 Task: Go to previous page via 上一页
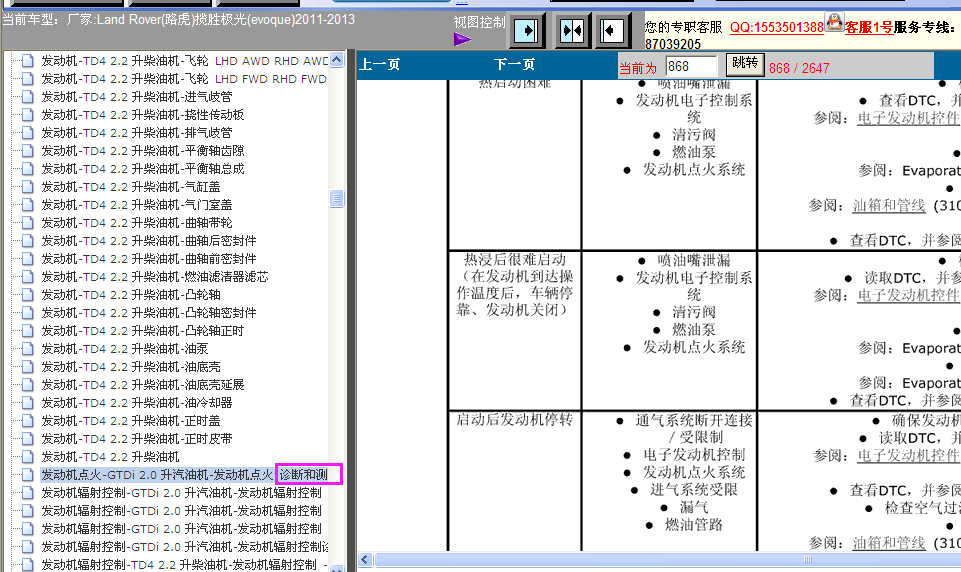379,64
